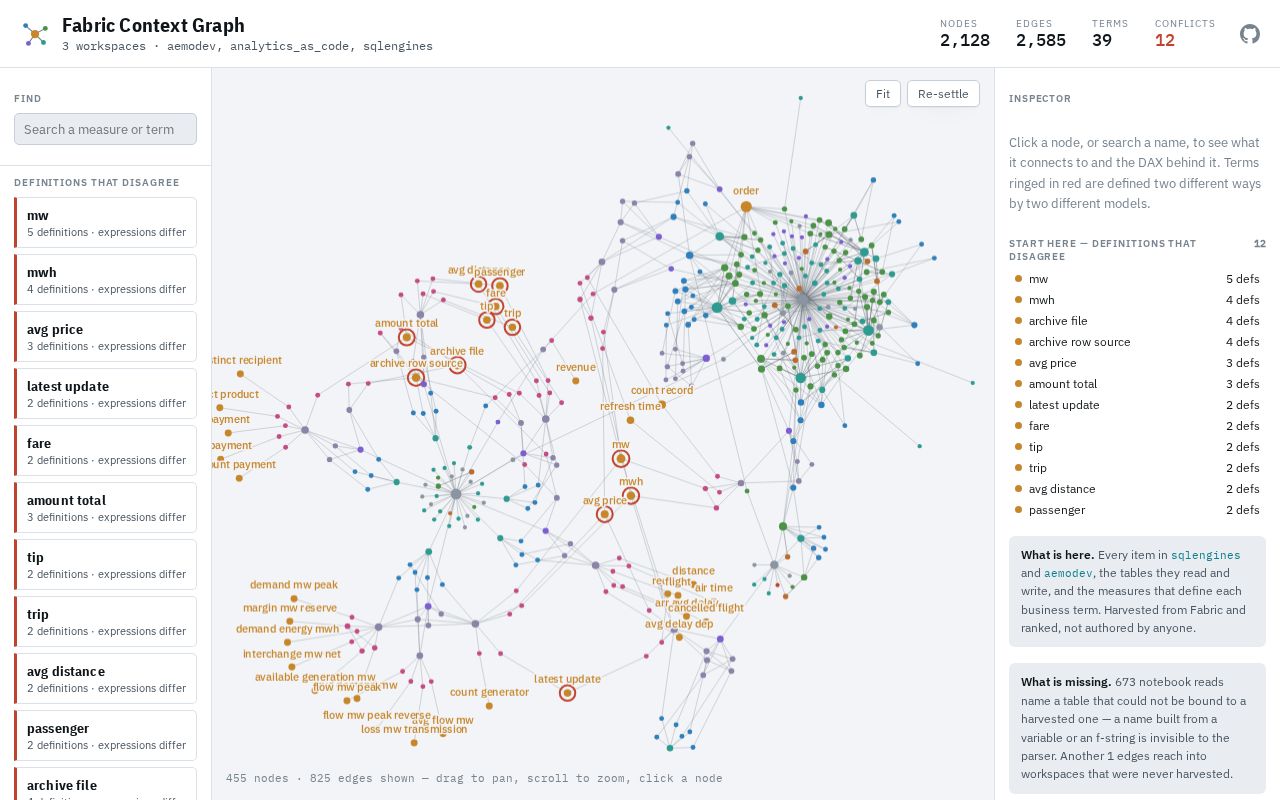
Task: Choose 'fare' in the inspector list
Action: pos(1137,426)
